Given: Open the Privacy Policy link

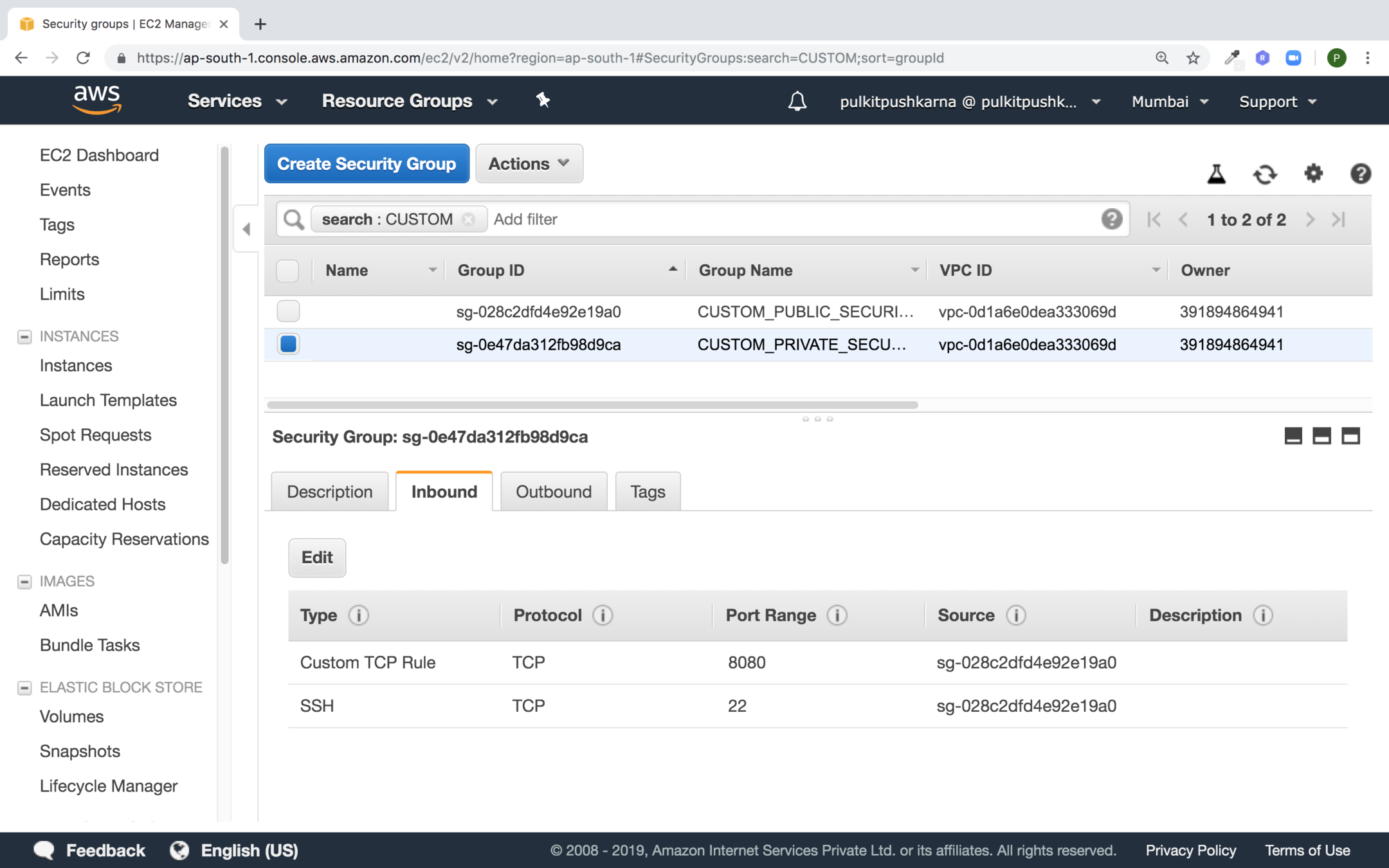Looking at the screenshot, I should coord(1191,850).
